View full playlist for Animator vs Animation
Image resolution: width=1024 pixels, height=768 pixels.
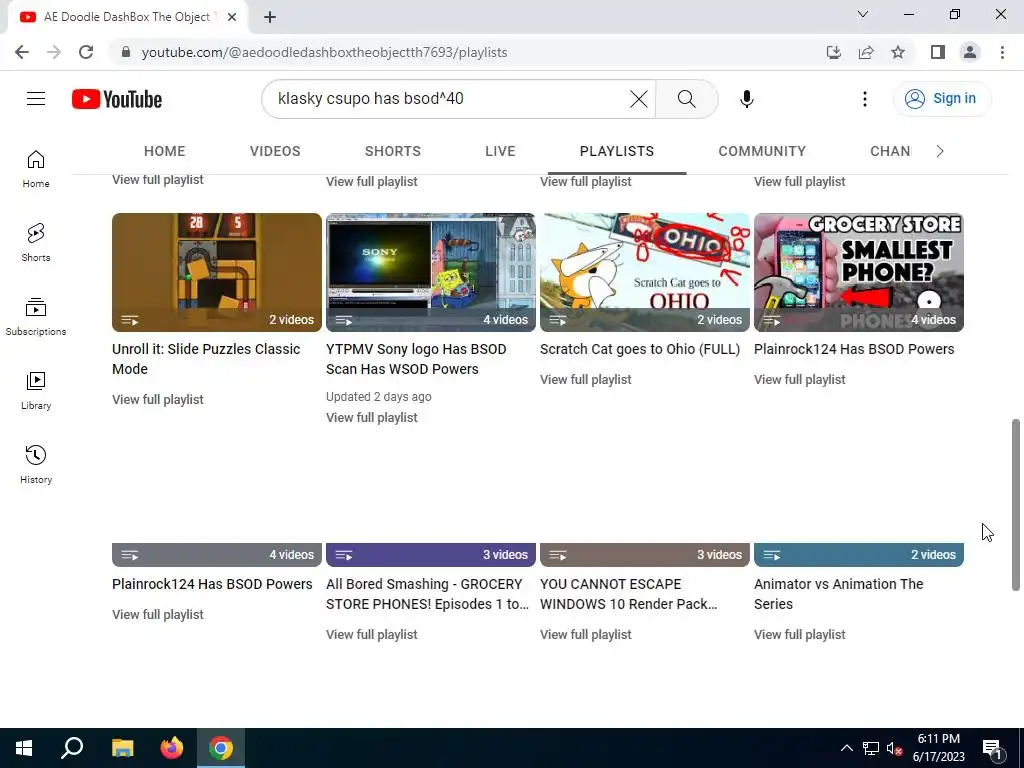800,635
